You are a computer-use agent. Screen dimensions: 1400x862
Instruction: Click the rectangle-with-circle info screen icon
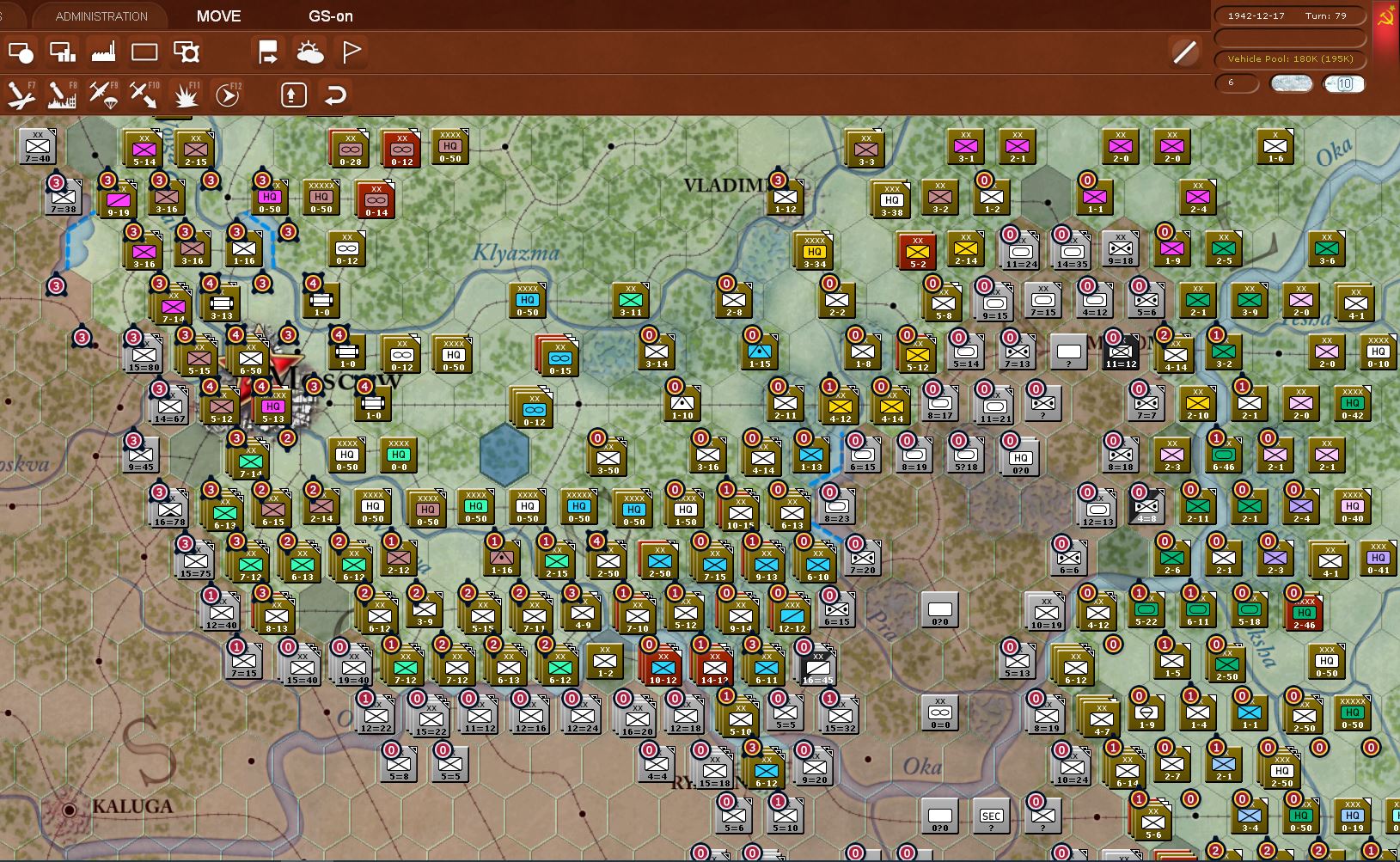tap(21, 52)
